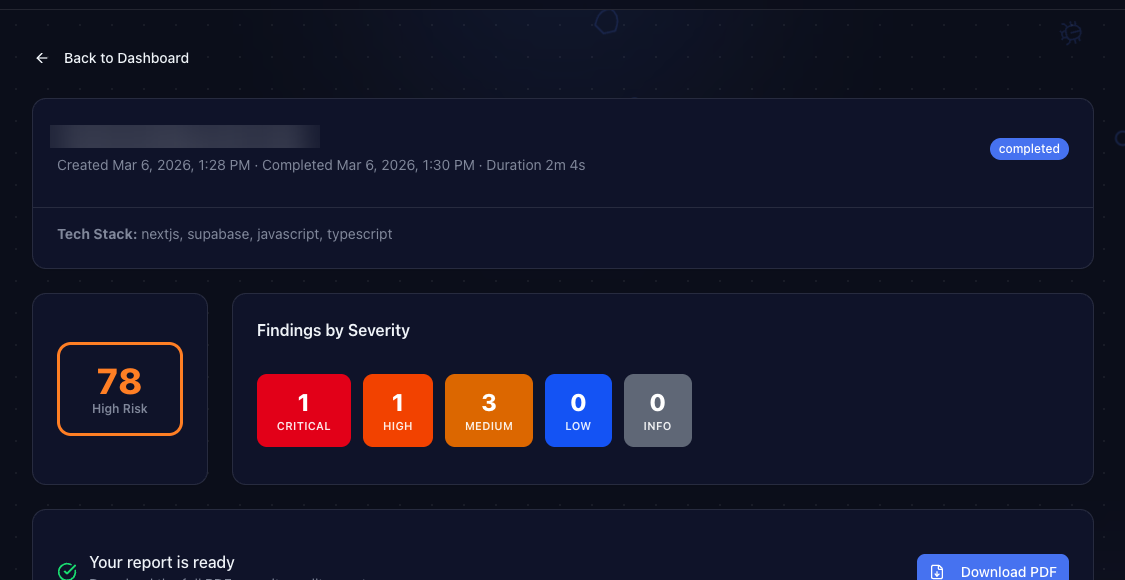Click the hexagon outline at top center

(606, 22)
